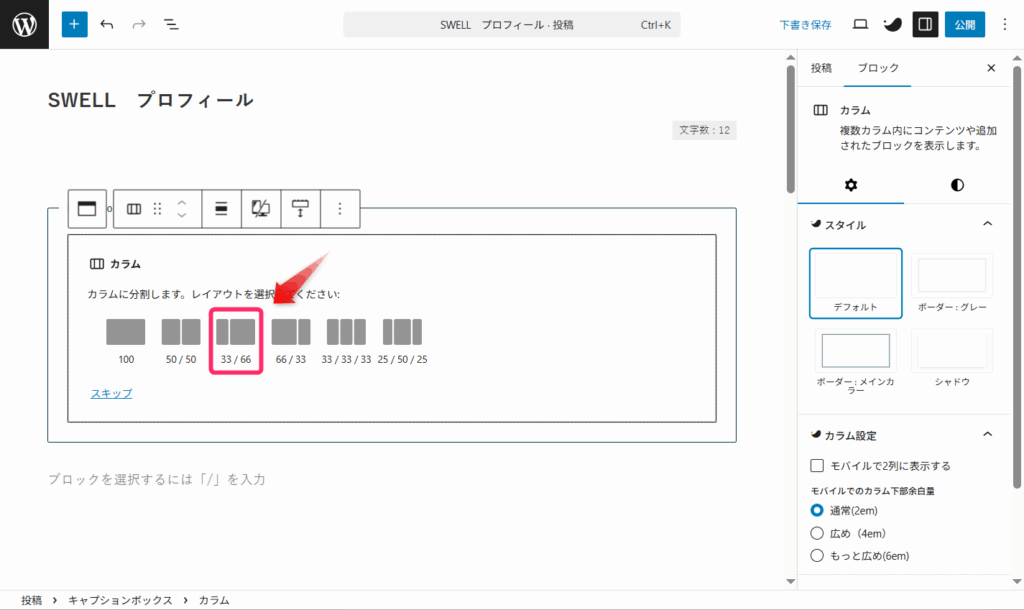Image resolution: width=1024 pixels, height=610 pixels.
Task: Open the align button in block toolbar
Action: (x=221, y=208)
